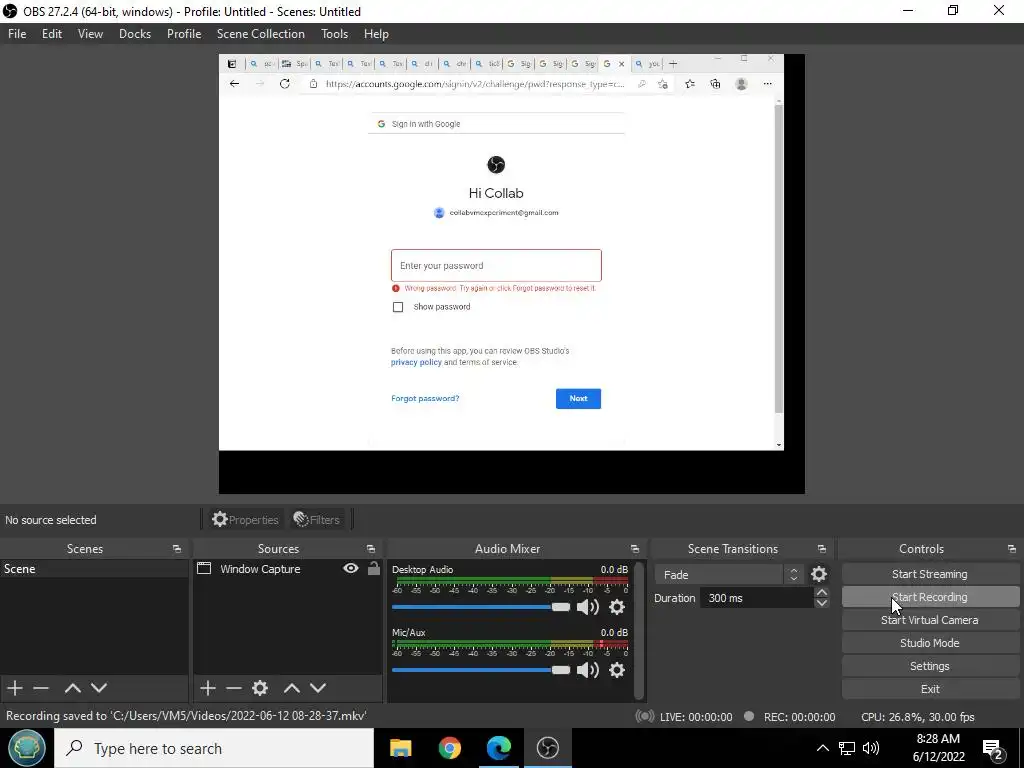Open the File menu
1024x768 pixels.
(17, 34)
